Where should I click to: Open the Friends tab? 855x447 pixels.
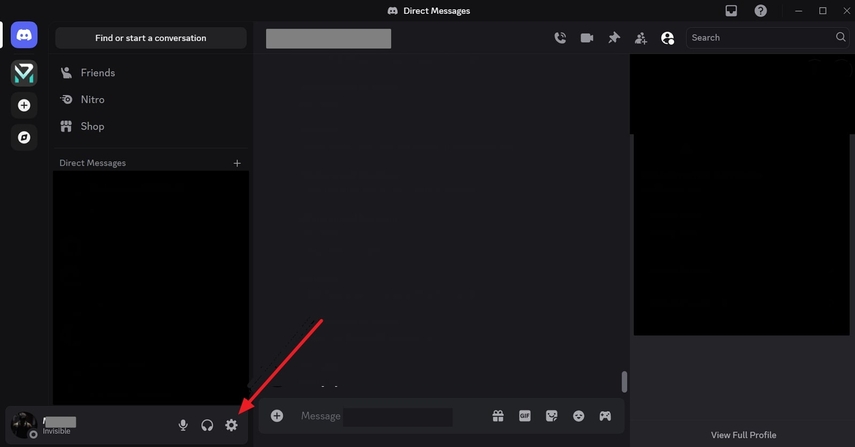tap(150, 73)
